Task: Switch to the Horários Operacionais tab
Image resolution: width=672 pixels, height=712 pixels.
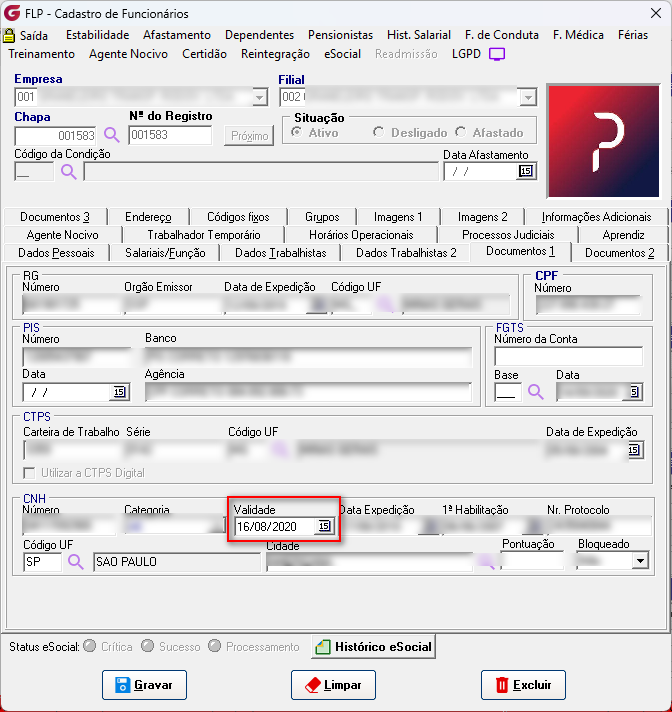Action: [x=361, y=235]
